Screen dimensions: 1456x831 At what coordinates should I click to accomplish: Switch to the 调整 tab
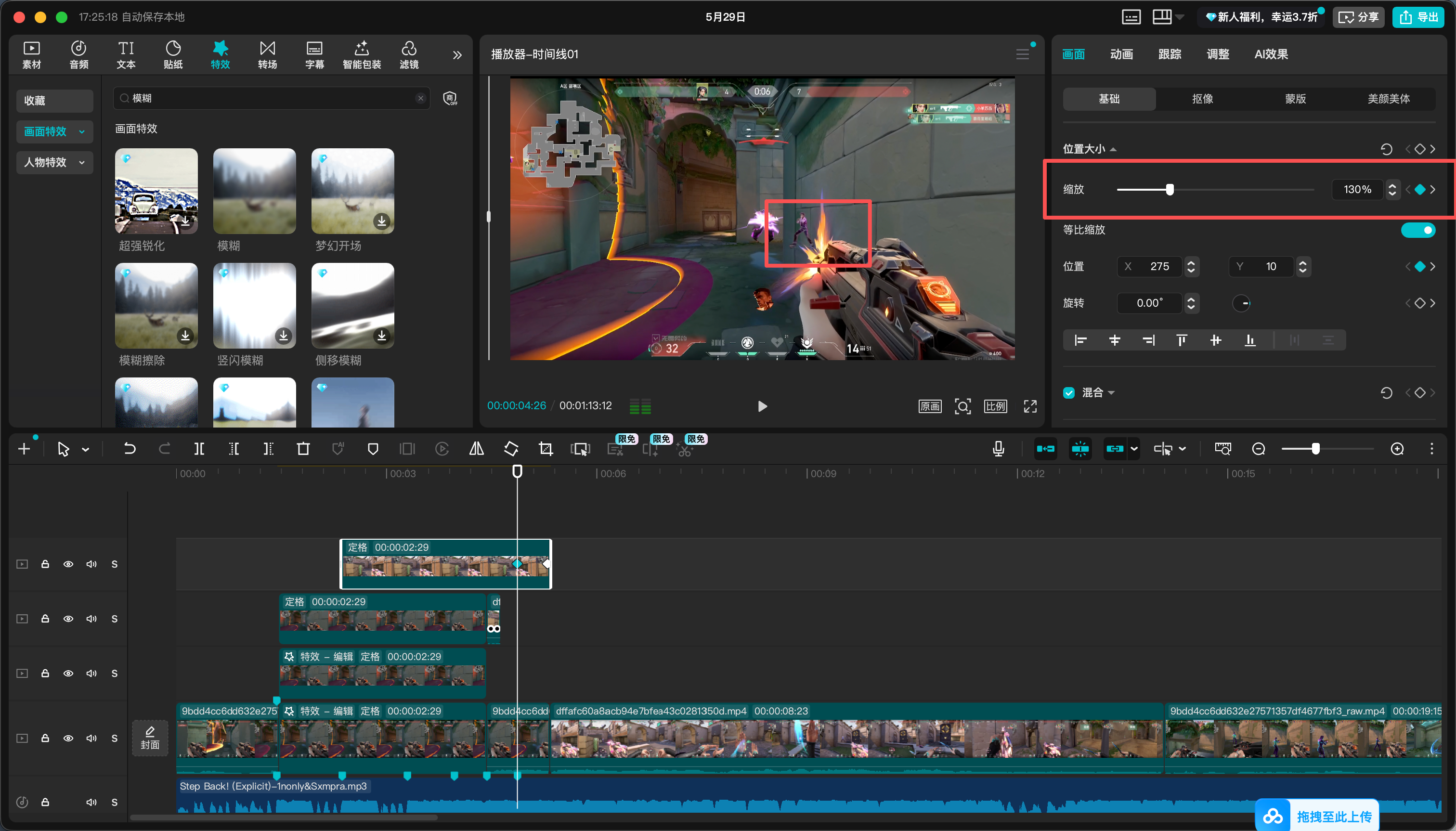point(1217,54)
